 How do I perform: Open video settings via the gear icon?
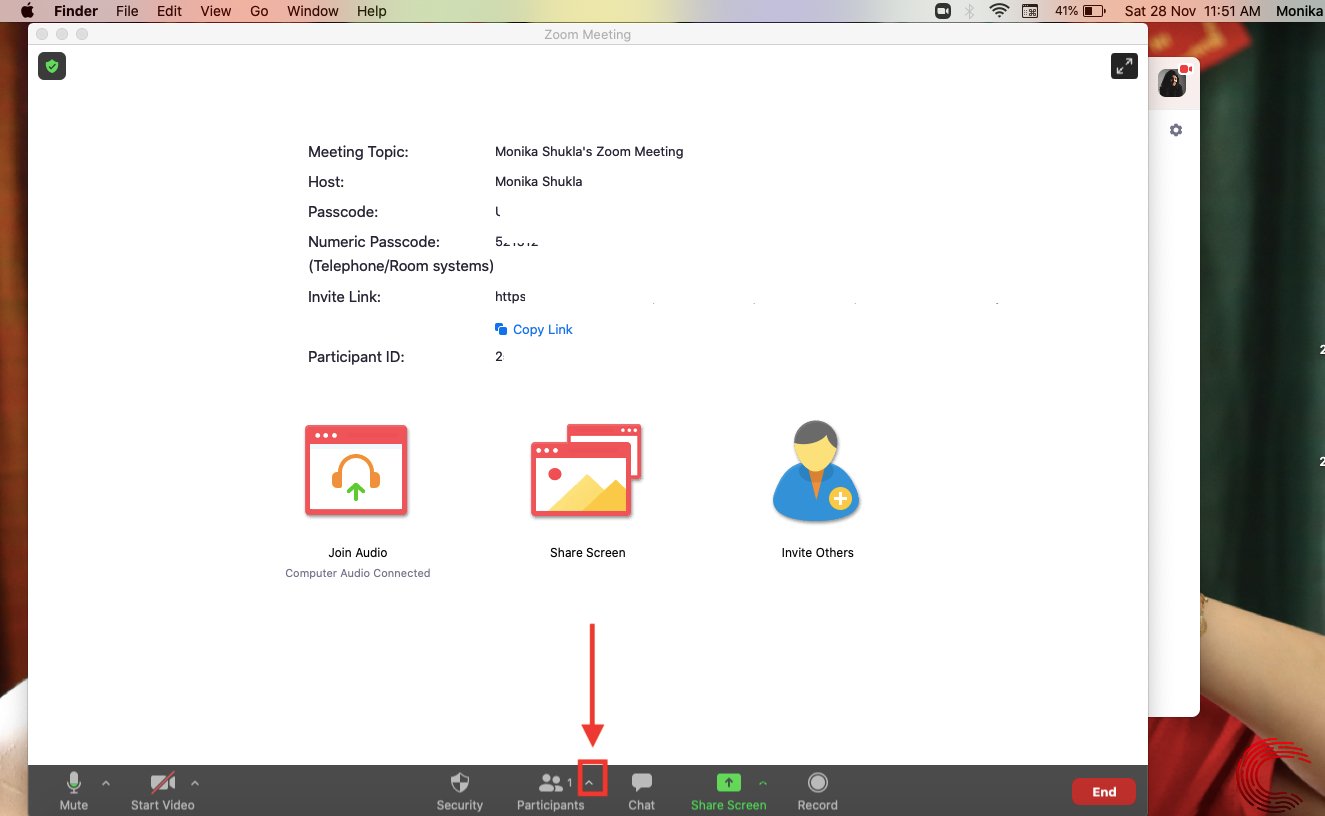click(x=1176, y=130)
